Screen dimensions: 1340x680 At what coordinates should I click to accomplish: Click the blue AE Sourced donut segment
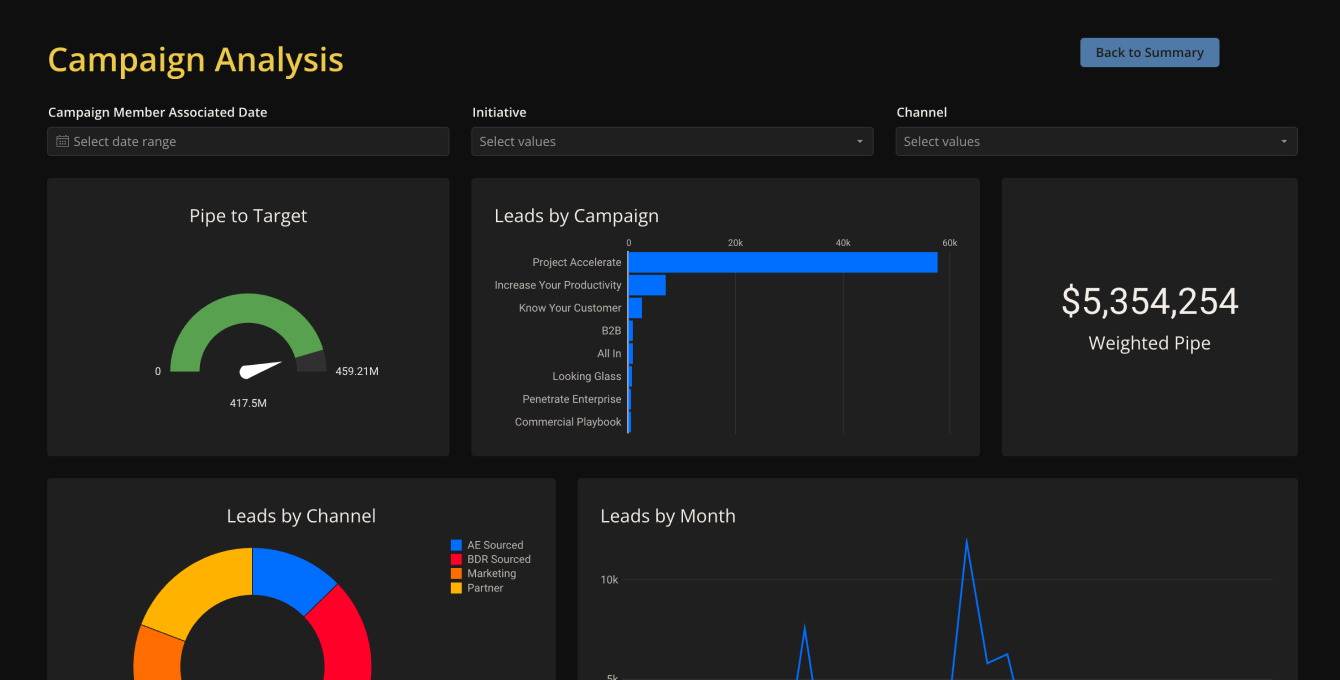(288, 575)
